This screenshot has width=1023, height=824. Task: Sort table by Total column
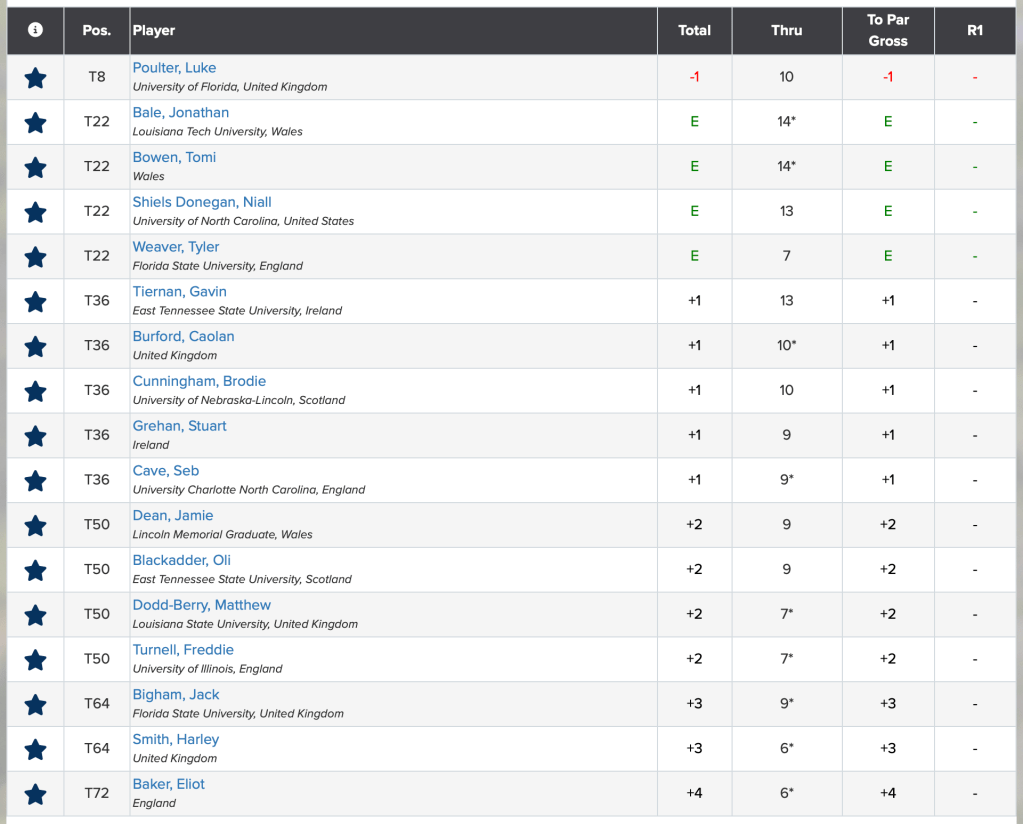tap(694, 30)
